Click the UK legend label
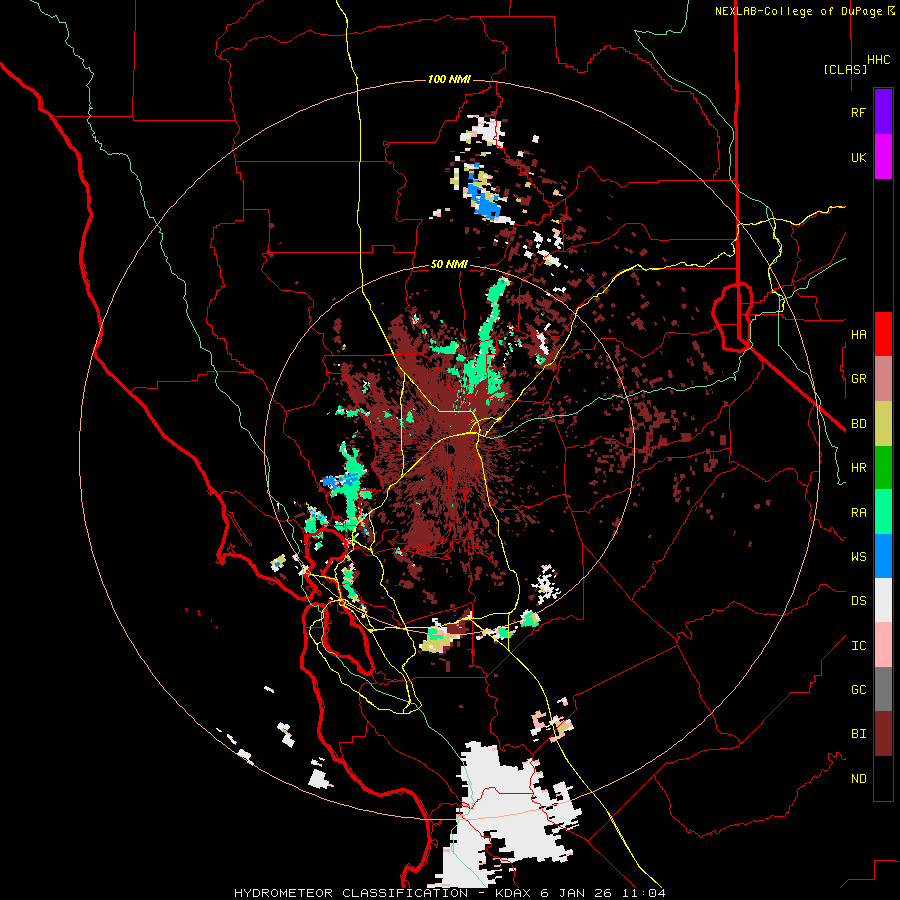 (x=859, y=158)
